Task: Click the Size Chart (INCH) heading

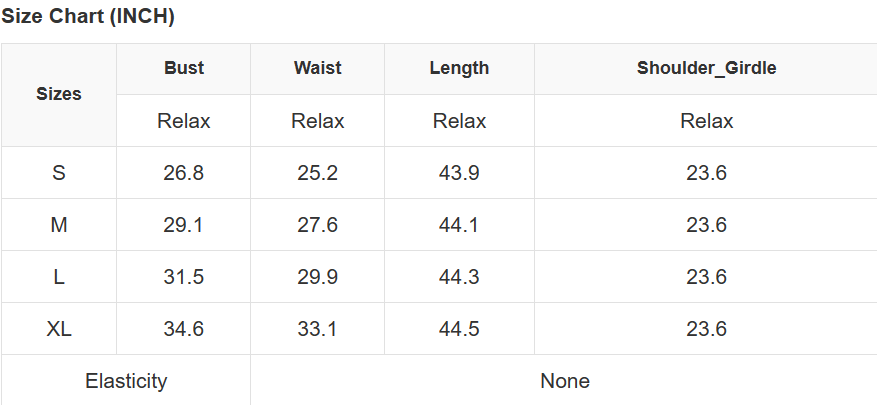Action: coord(88,17)
